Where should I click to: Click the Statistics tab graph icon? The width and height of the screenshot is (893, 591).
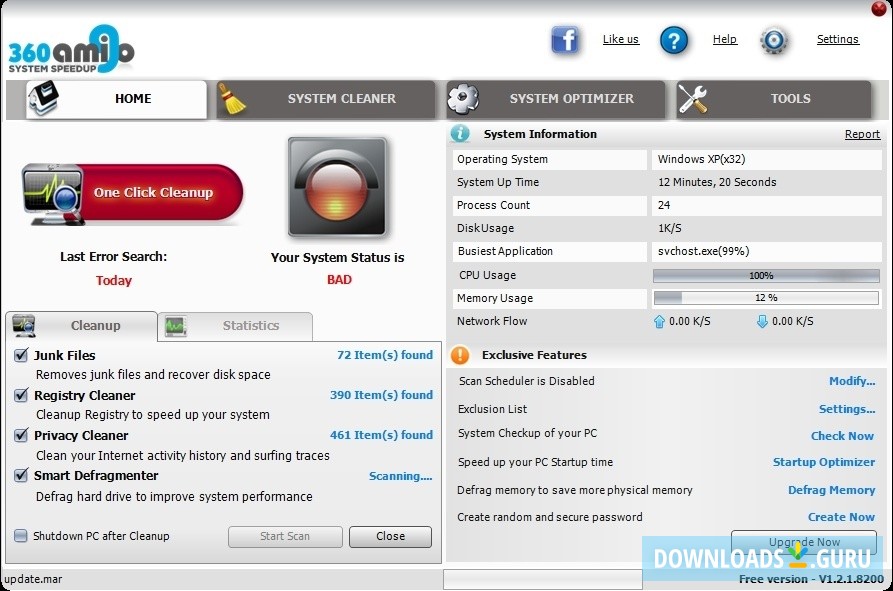(x=175, y=326)
